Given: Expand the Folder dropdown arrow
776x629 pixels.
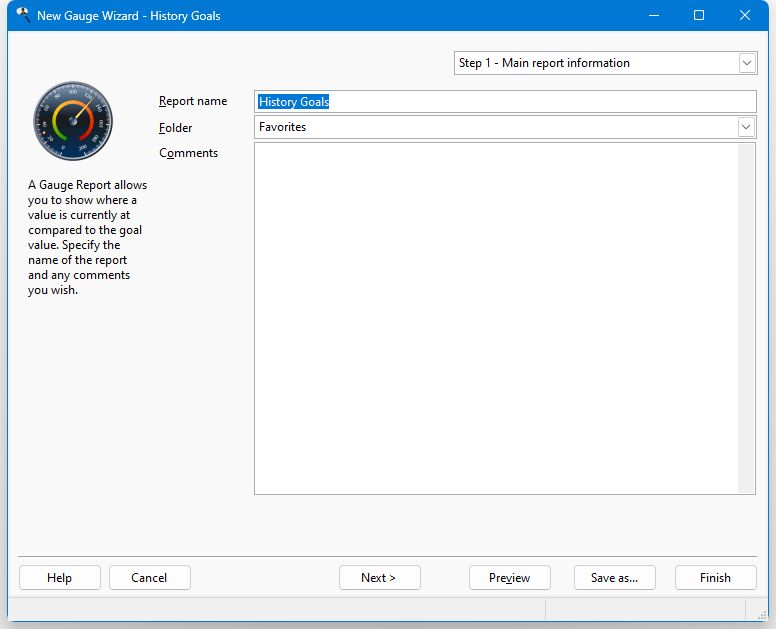Looking at the screenshot, I should click(x=746, y=127).
